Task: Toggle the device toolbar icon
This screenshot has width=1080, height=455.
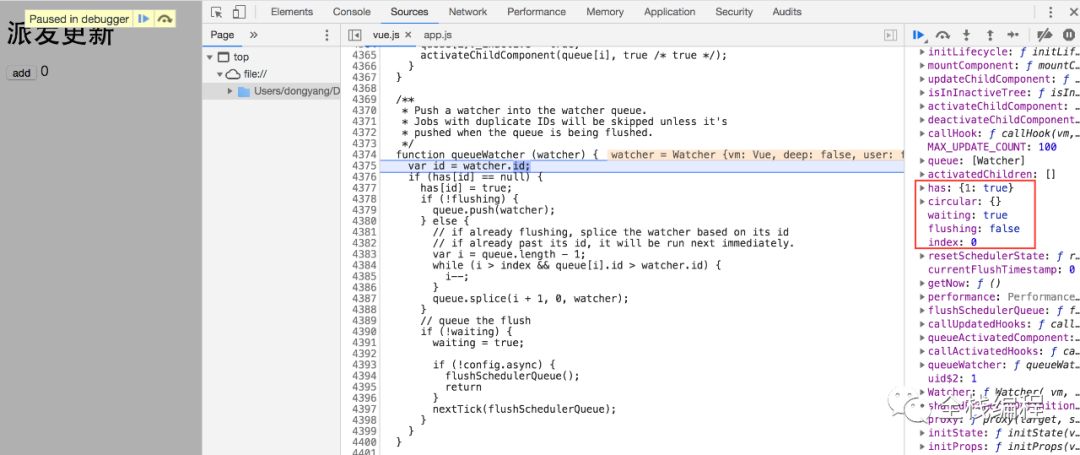Action: coord(239,12)
